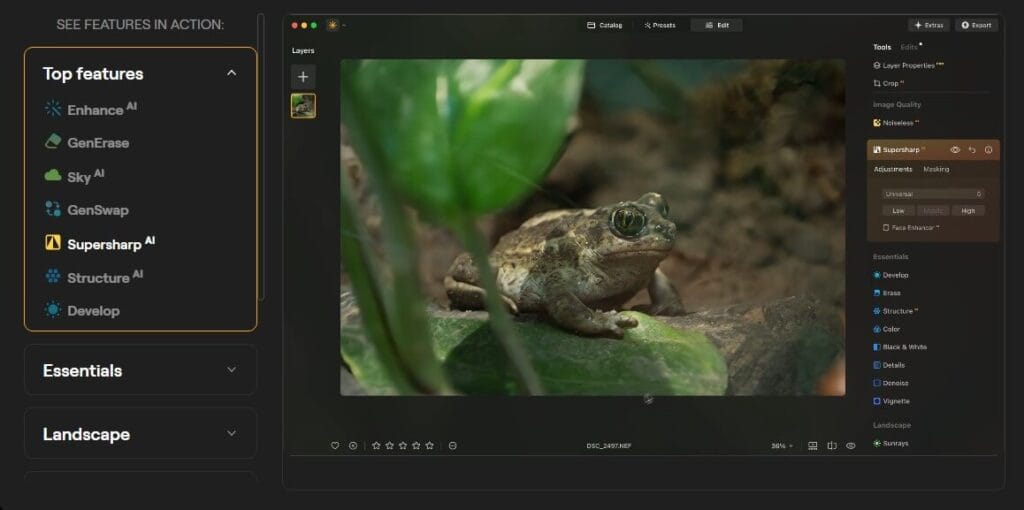Screen dimensions: 1024x510
Task: Open the 36% zoom level dropdown
Action: click(781, 446)
